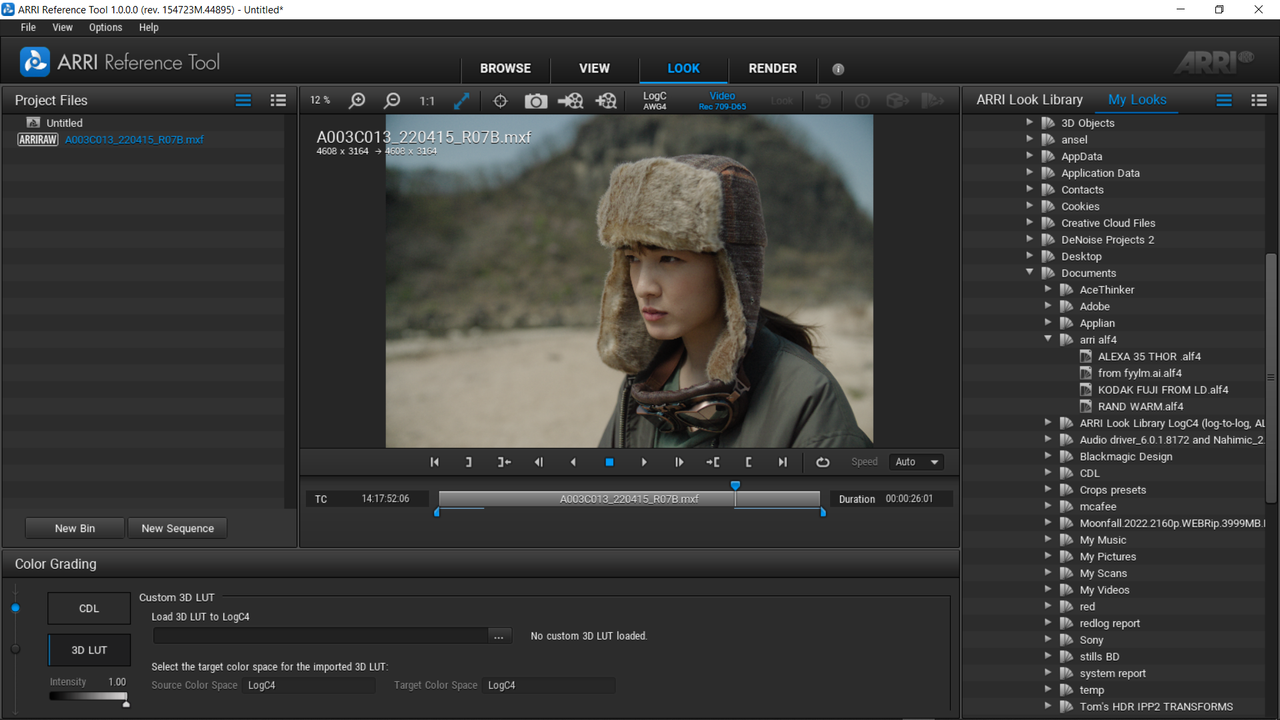Screen dimensions: 1280x720
Task: Move the blue timeline playhead marker
Action: click(x=735, y=485)
